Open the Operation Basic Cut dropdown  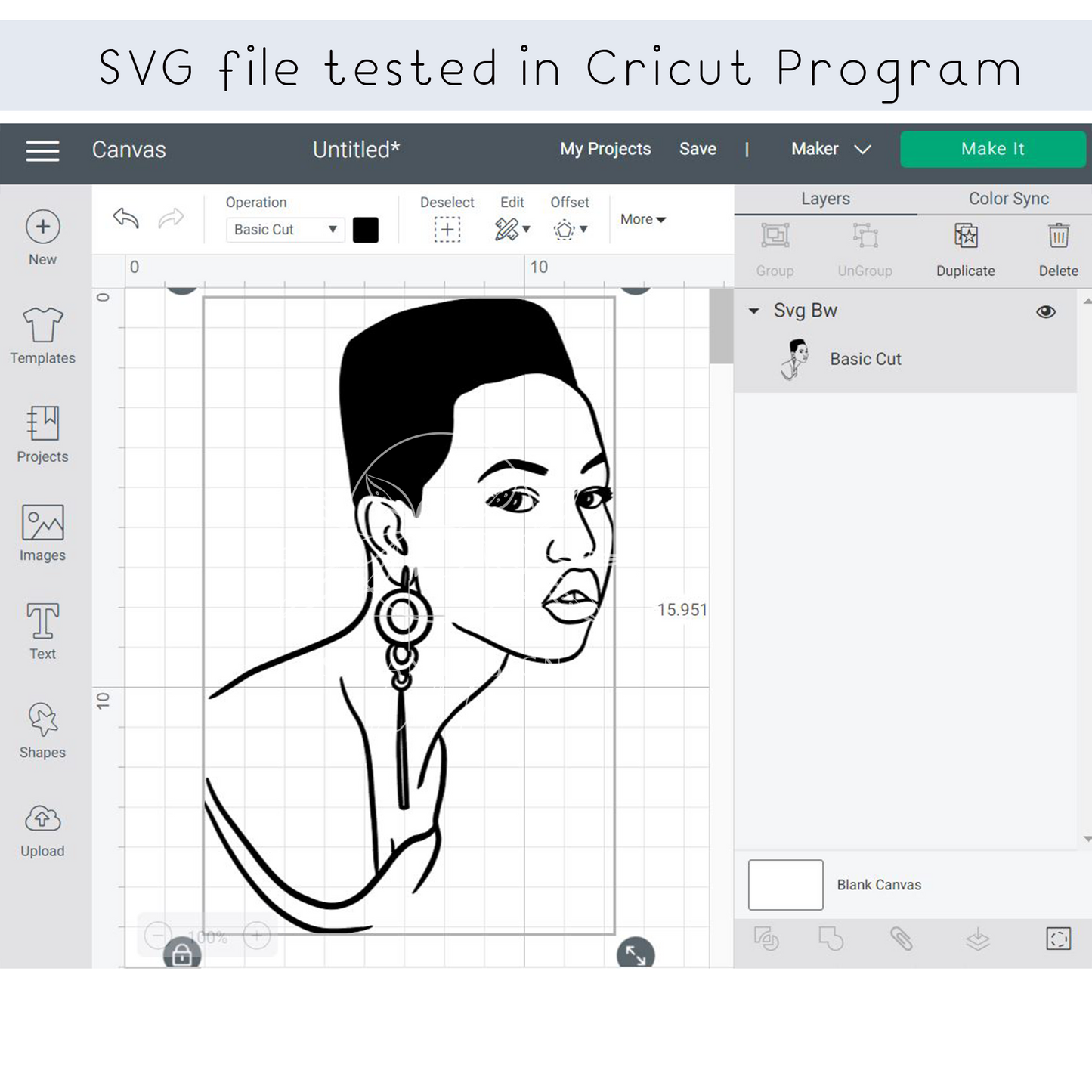285,230
